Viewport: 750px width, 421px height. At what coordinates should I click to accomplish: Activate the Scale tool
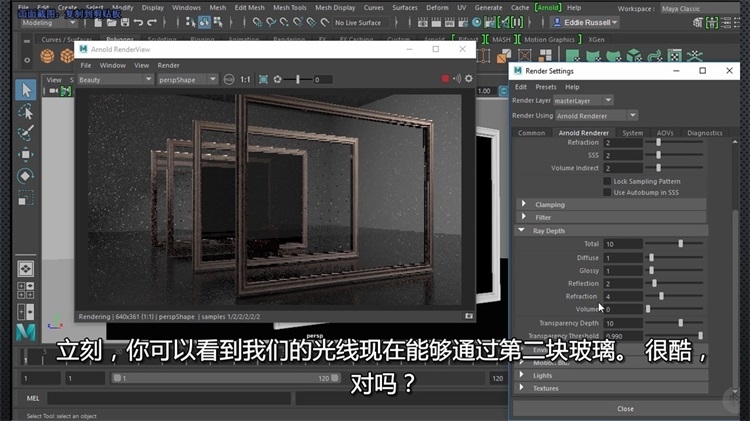26,198
